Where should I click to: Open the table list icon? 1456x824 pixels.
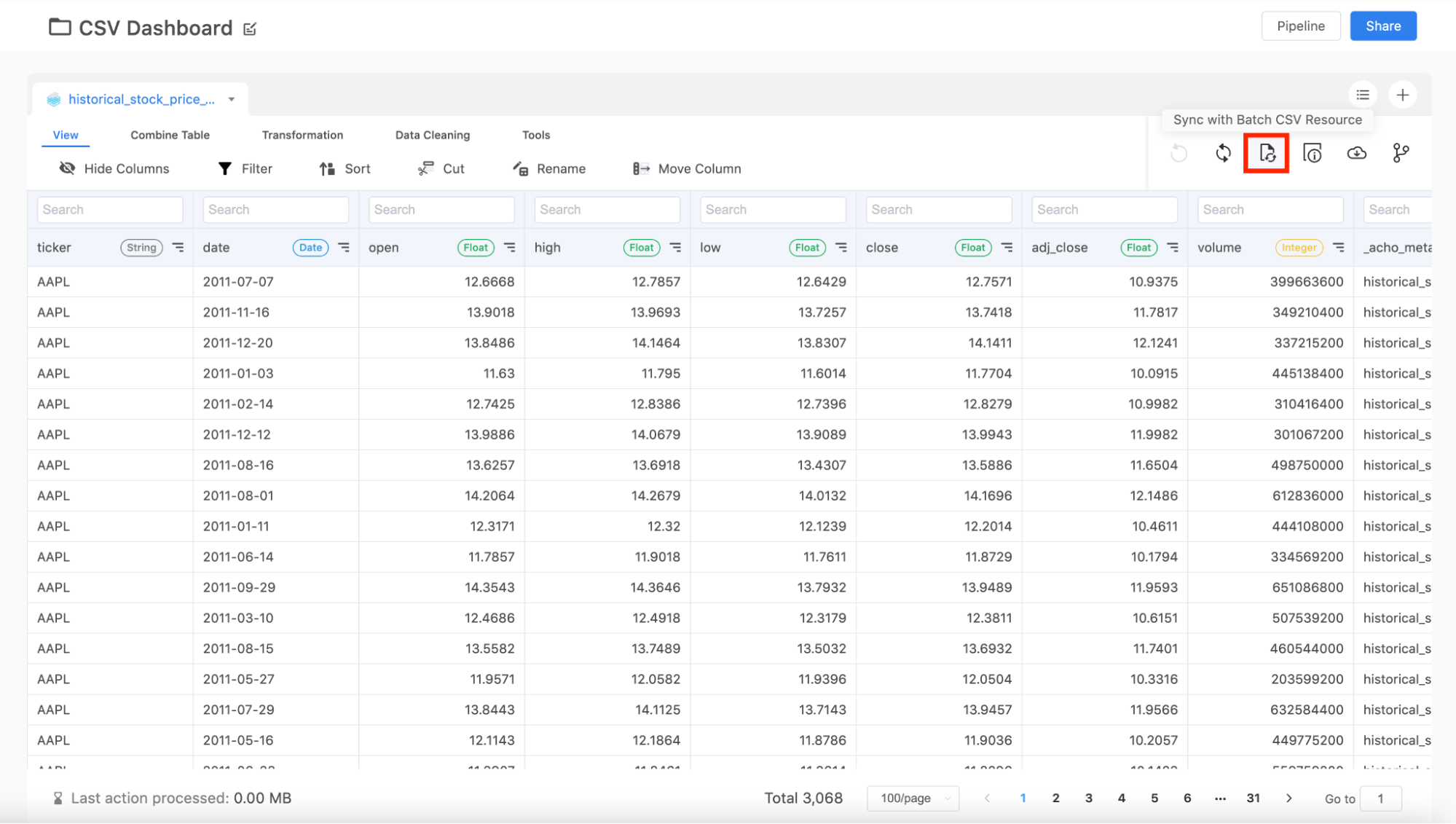pos(1363,95)
